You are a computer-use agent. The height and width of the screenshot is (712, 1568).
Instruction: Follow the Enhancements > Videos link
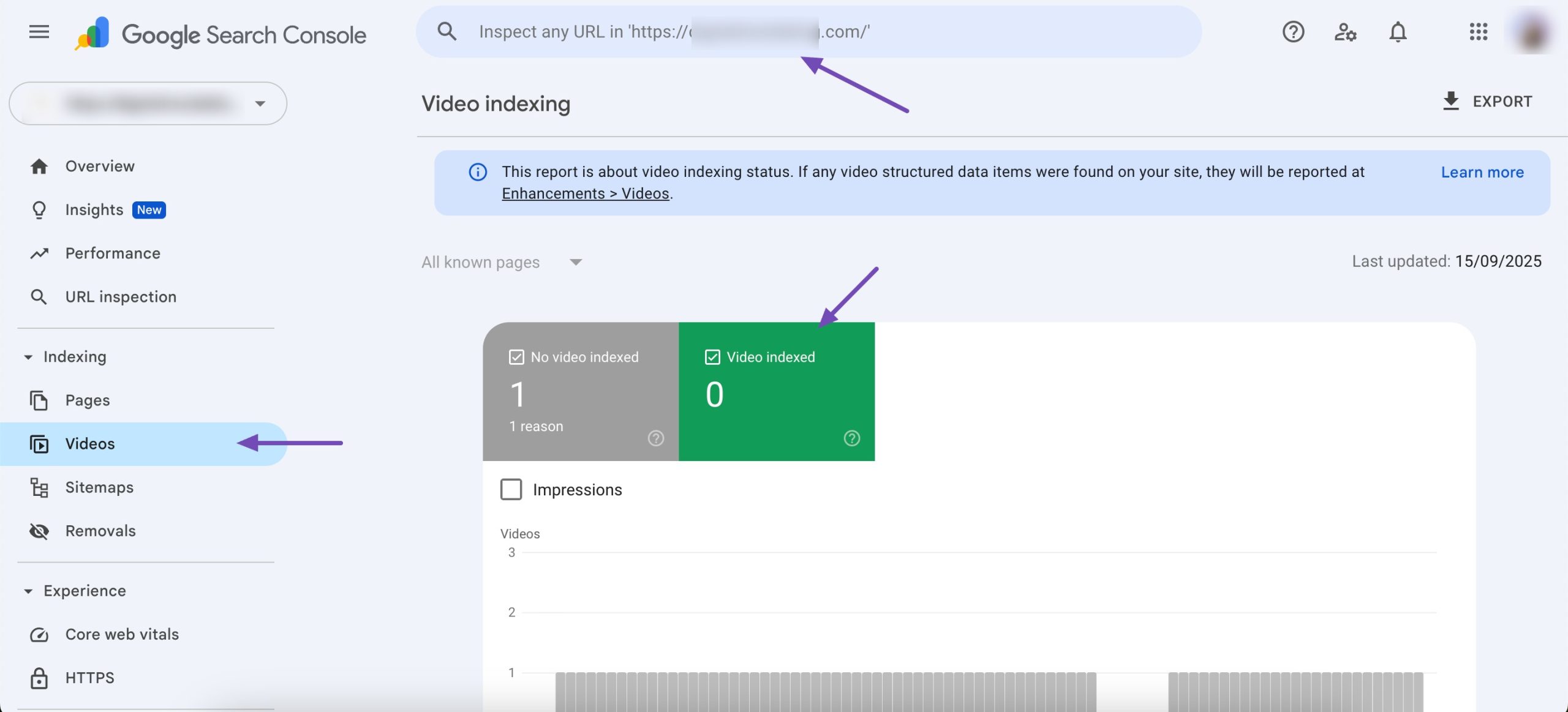click(x=585, y=193)
